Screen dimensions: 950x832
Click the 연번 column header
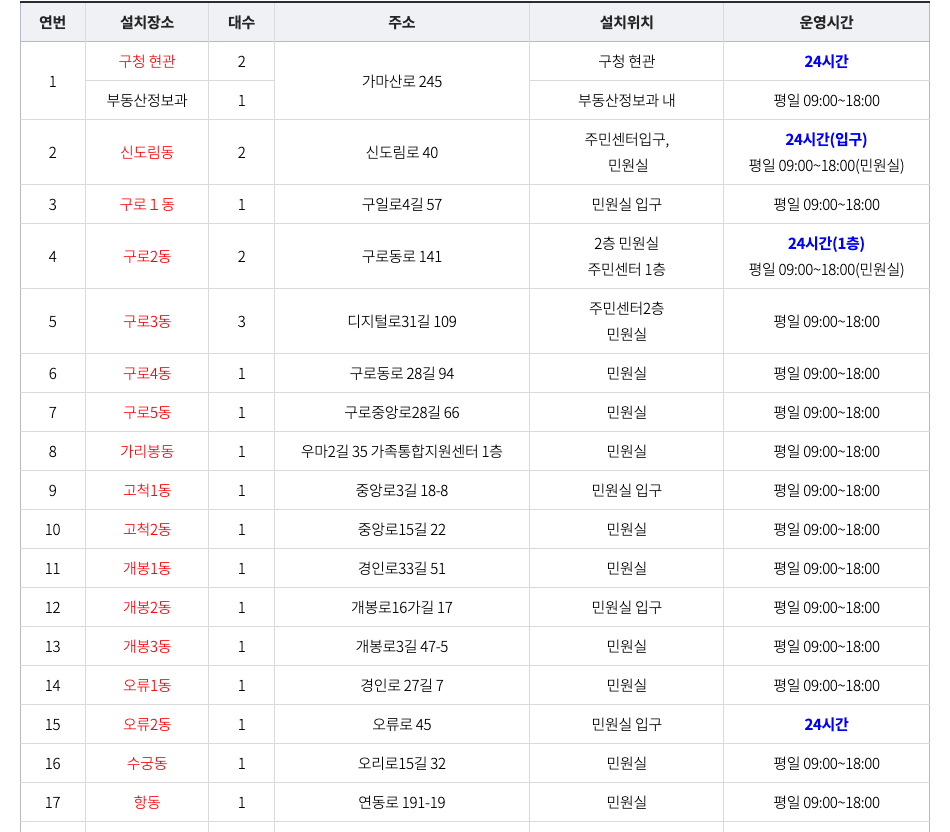click(x=53, y=22)
